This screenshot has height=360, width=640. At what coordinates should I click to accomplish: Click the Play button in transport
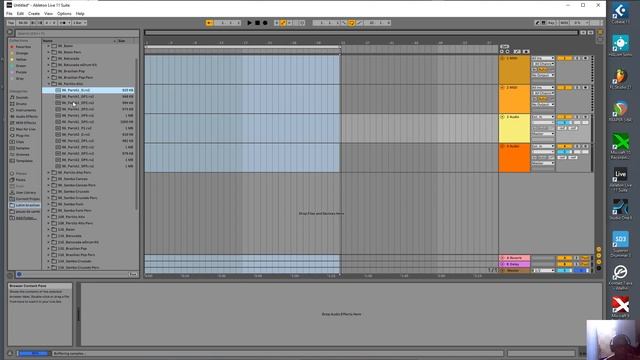click(249, 23)
